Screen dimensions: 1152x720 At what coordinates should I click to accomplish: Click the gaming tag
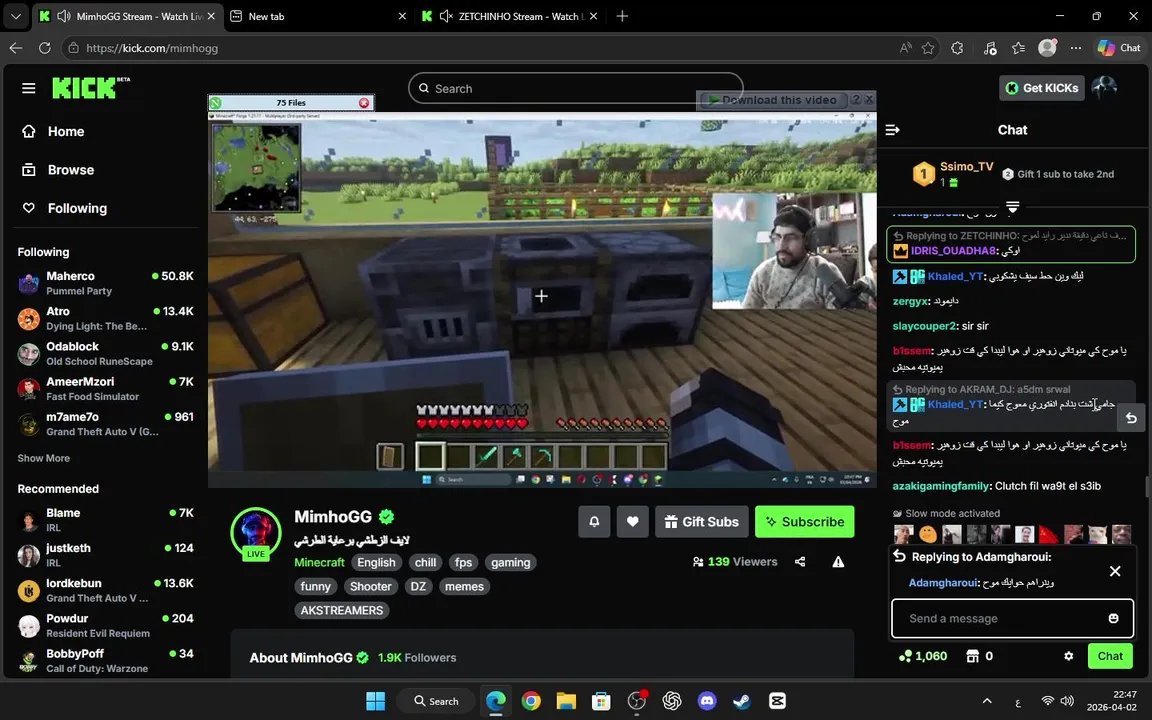click(511, 562)
